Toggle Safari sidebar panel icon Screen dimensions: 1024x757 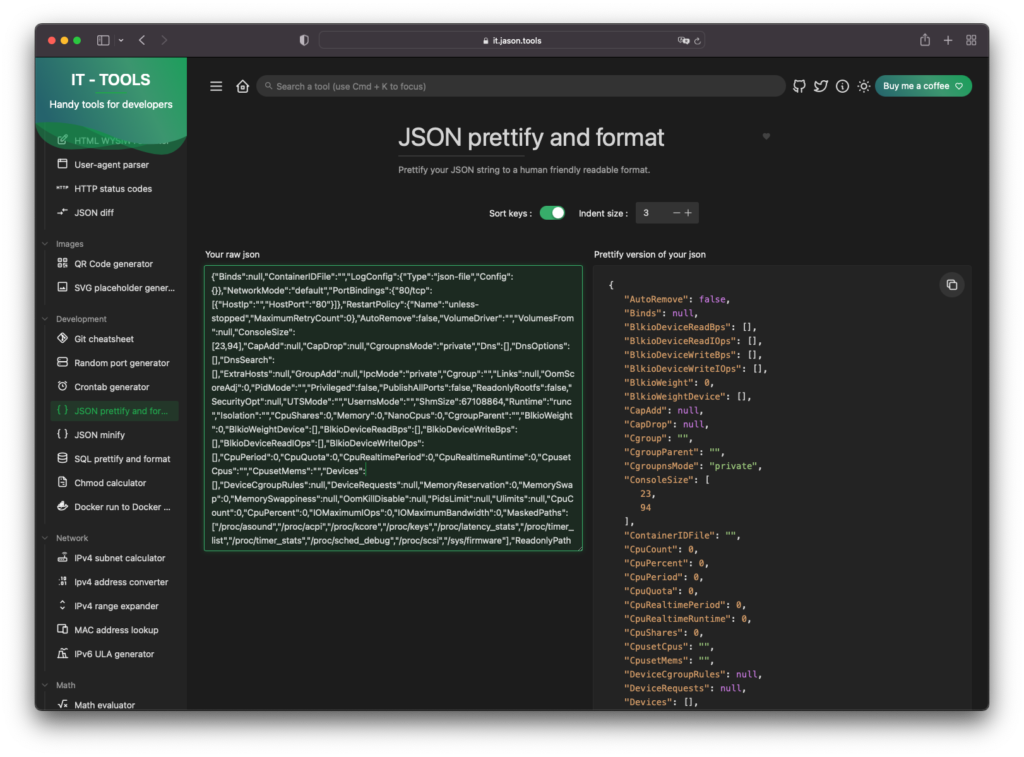103,40
